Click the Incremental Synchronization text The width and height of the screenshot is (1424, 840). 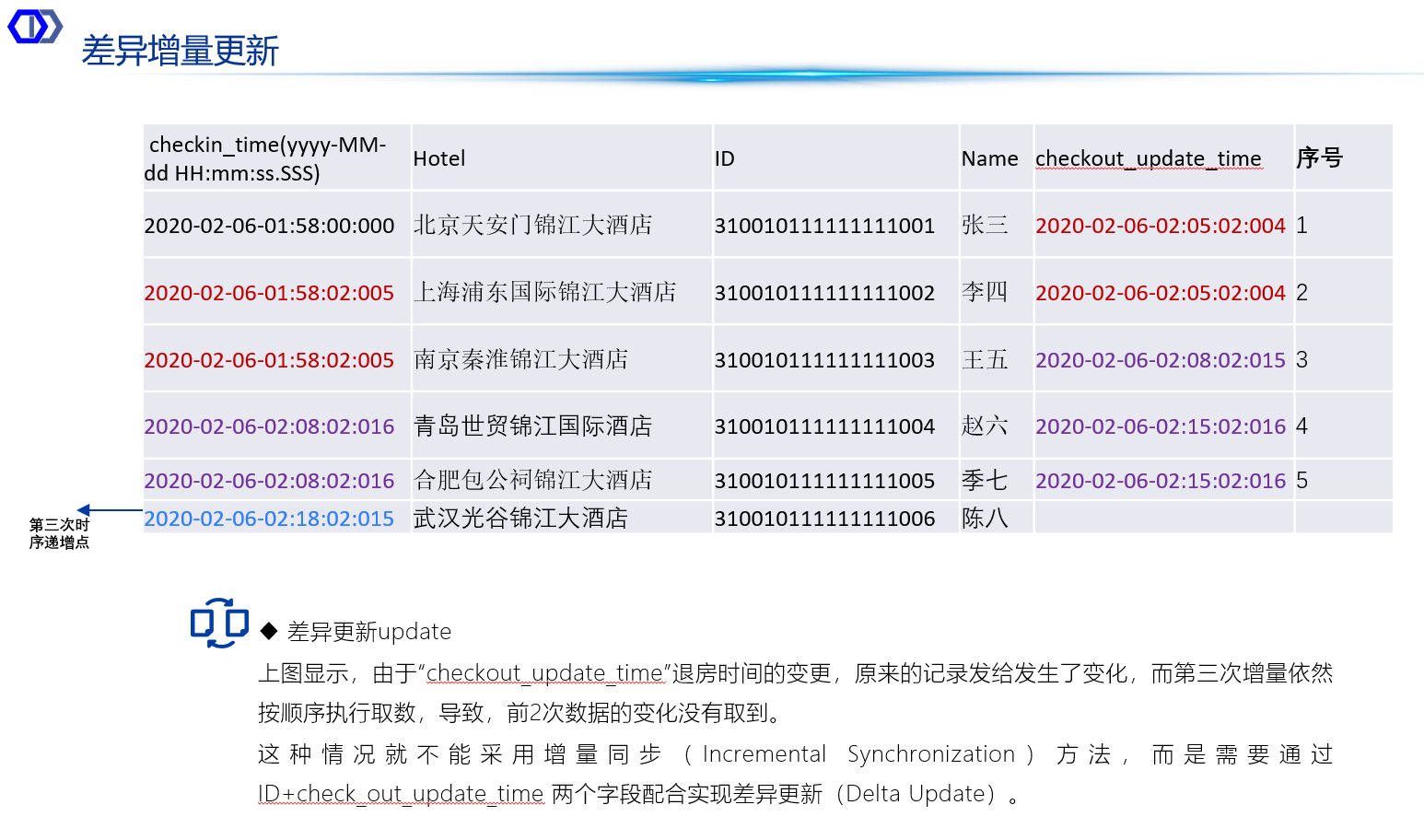[x=858, y=754]
